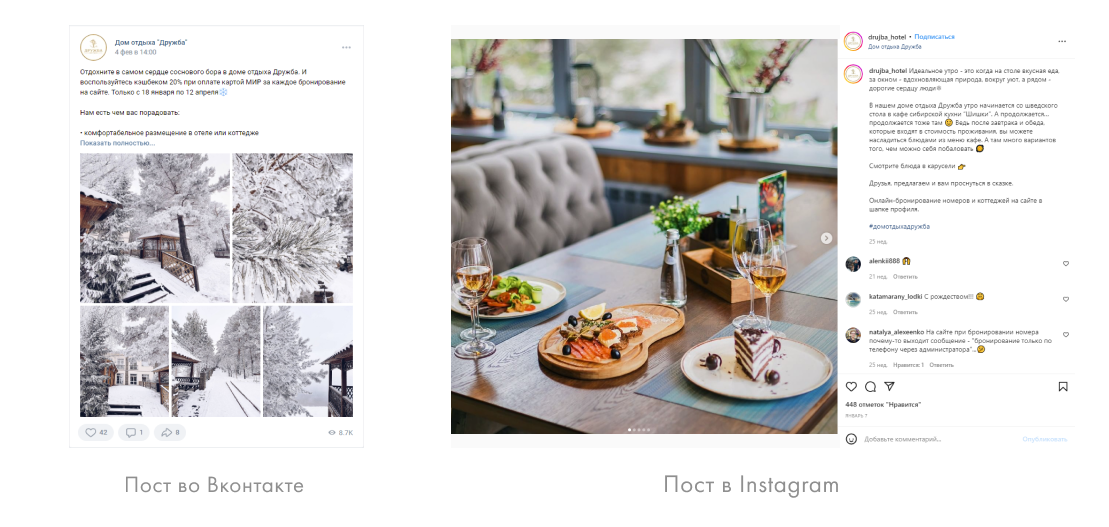Share the VK post with arrow icon

pyautogui.click(x=170, y=432)
